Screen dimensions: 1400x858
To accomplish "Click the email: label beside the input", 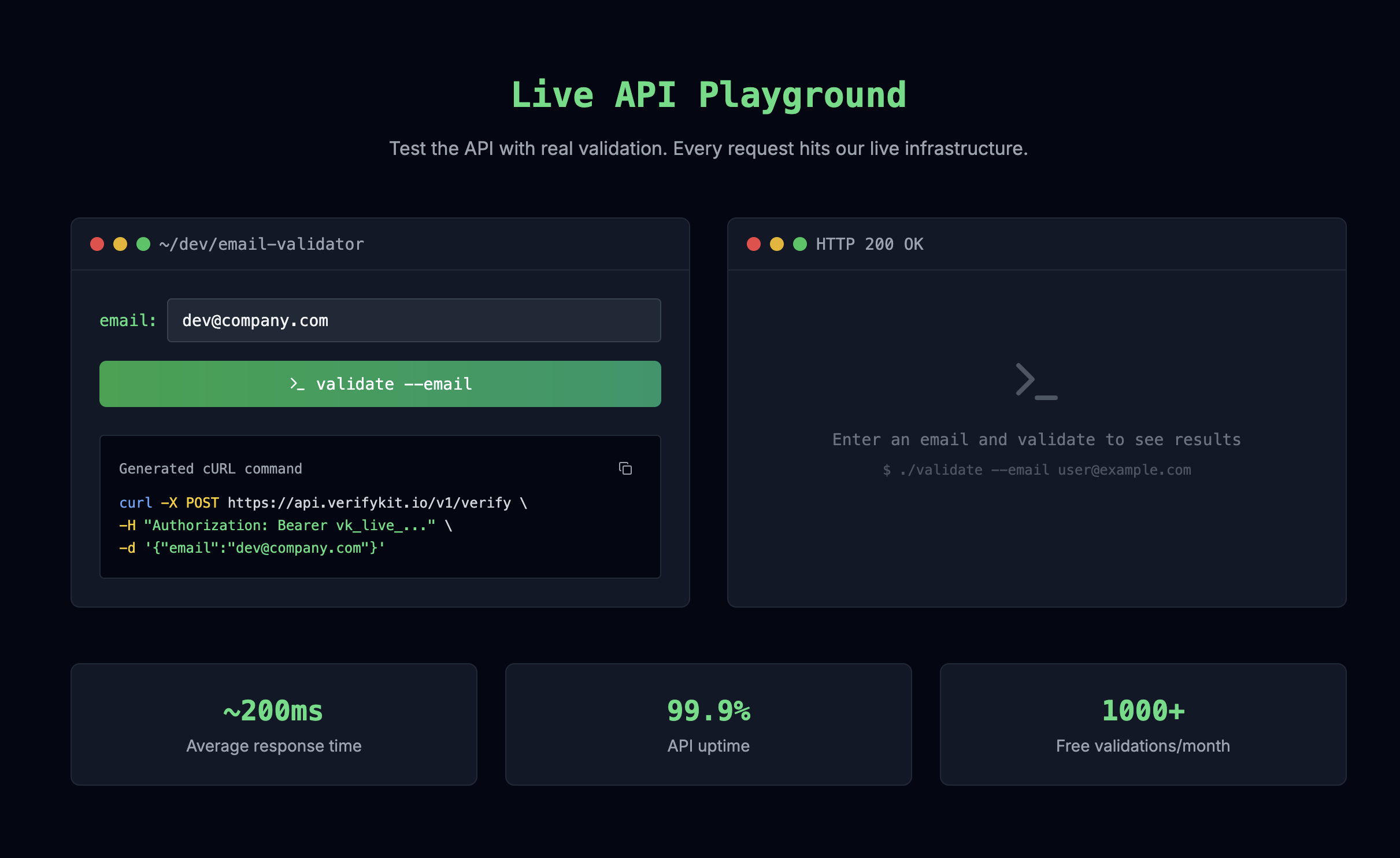I will click(128, 320).
